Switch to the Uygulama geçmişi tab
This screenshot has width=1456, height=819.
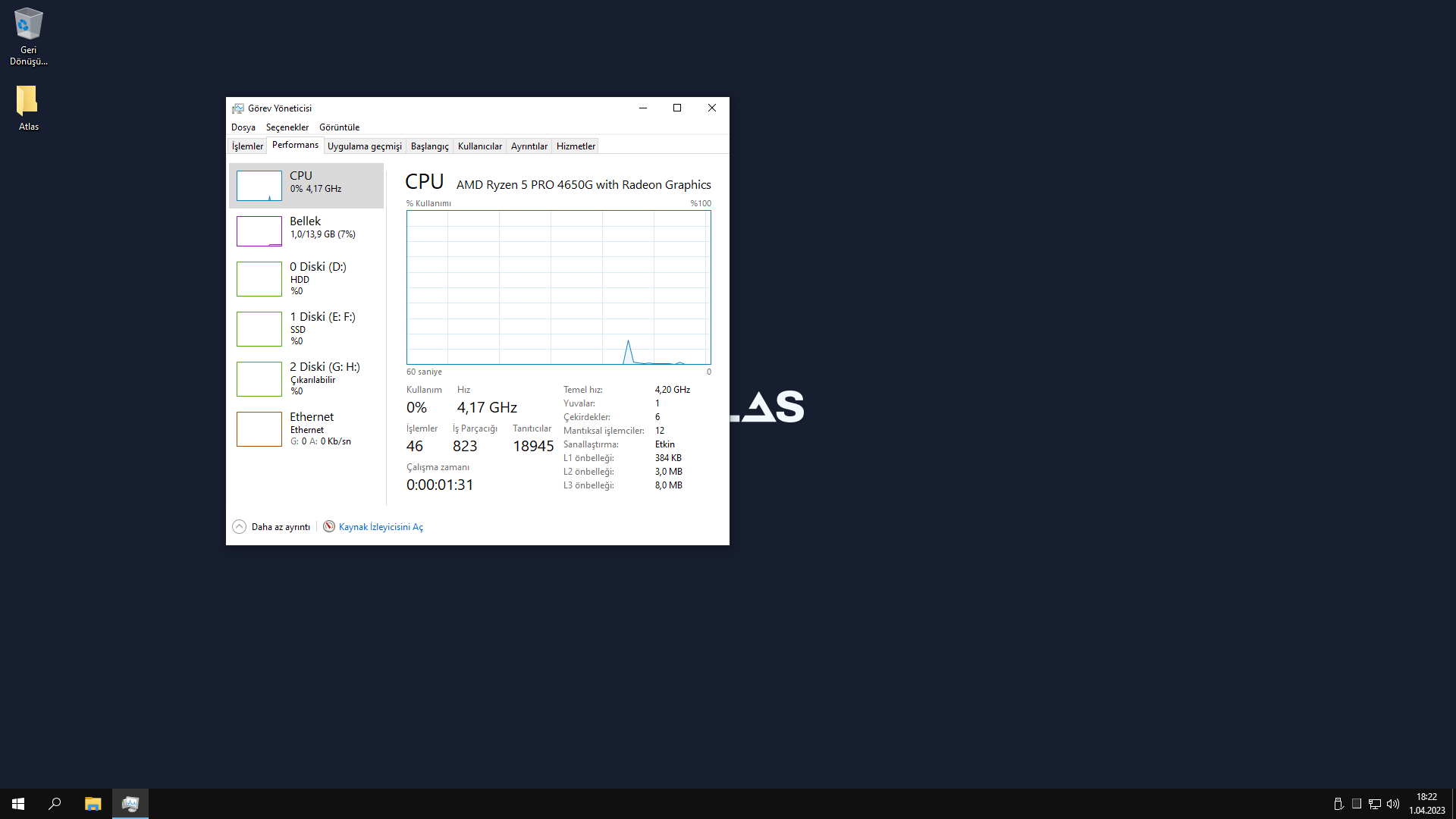(x=364, y=146)
